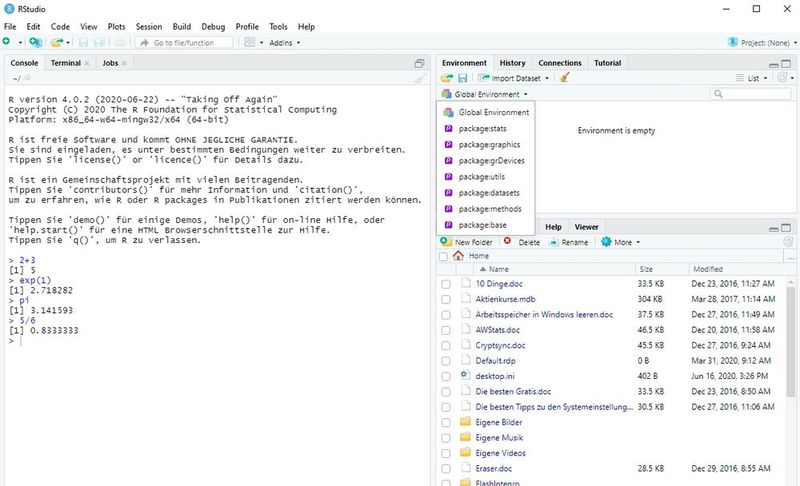Select package:utils from environment list

(x=486, y=176)
